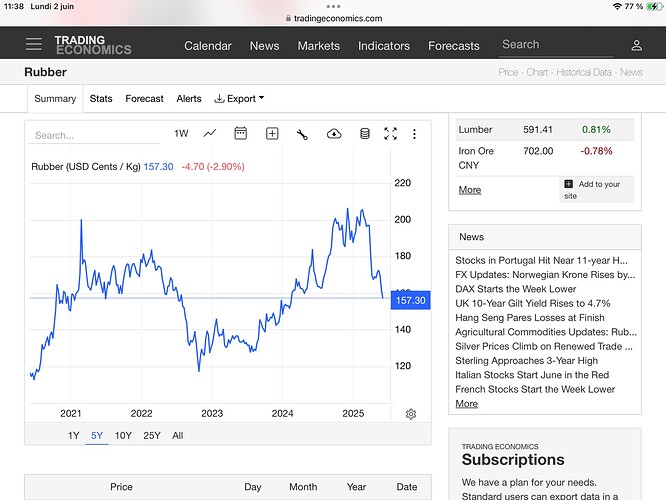Screen dimensions: 666x500
Task: Open chart tools wrench icon
Action: coord(302,134)
